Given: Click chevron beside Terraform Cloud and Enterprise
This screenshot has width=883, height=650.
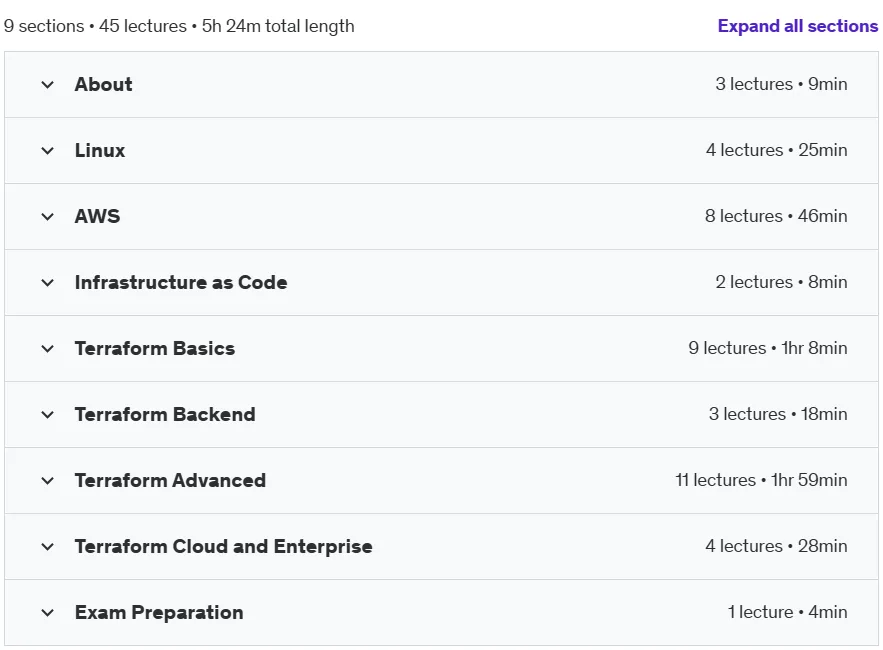Looking at the screenshot, I should pos(48,547).
